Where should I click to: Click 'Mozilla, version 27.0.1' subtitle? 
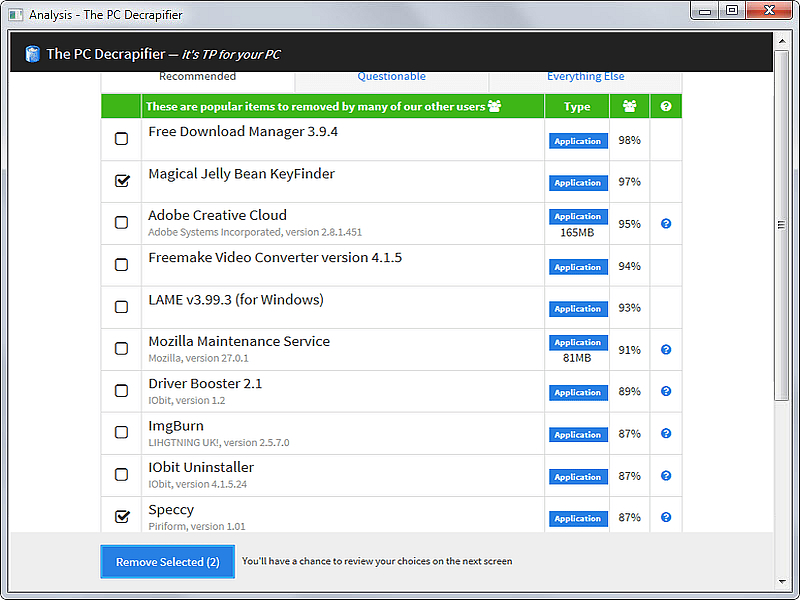click(198, 358)
